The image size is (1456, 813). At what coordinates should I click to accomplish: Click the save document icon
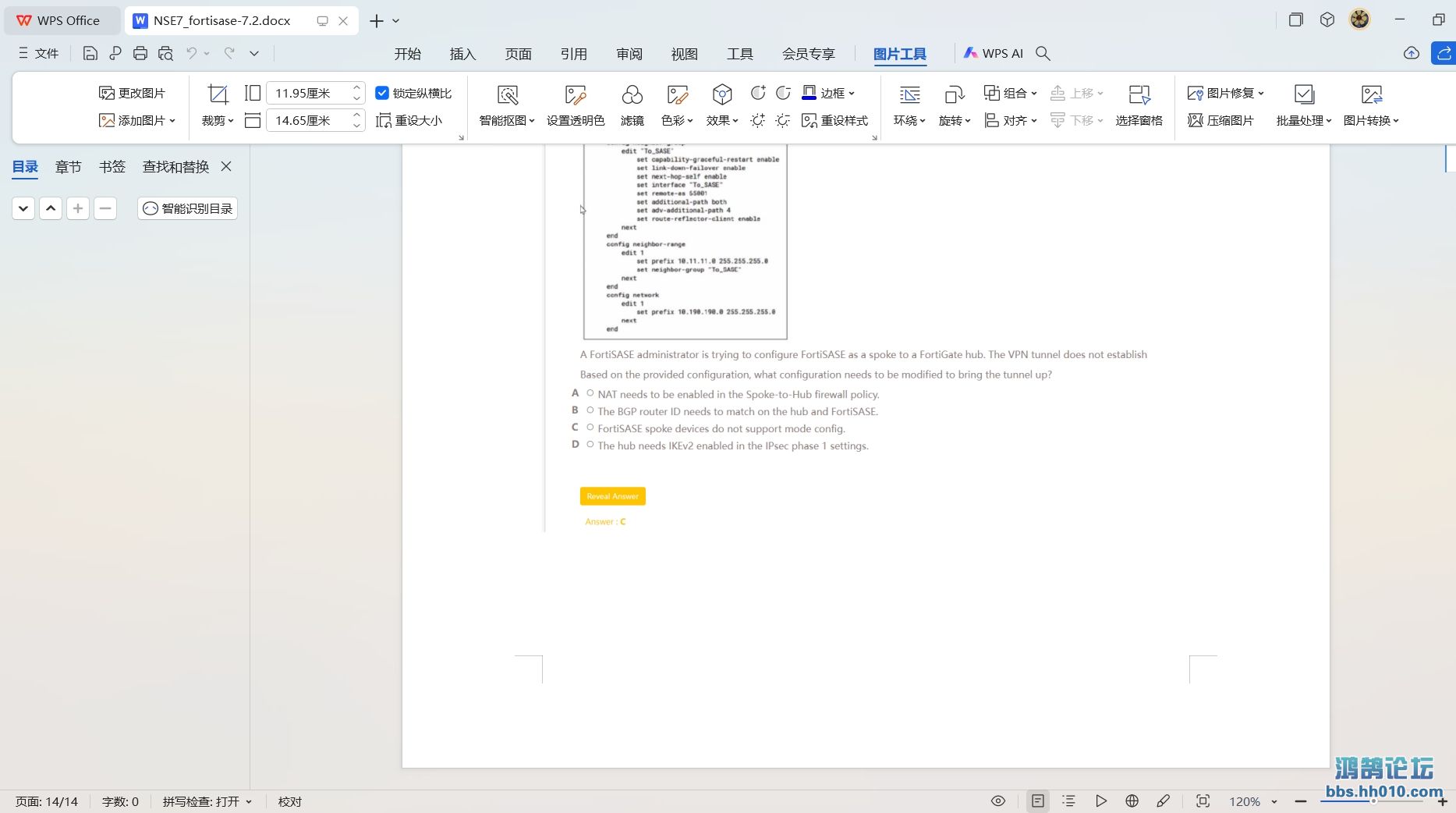point(90,53)
